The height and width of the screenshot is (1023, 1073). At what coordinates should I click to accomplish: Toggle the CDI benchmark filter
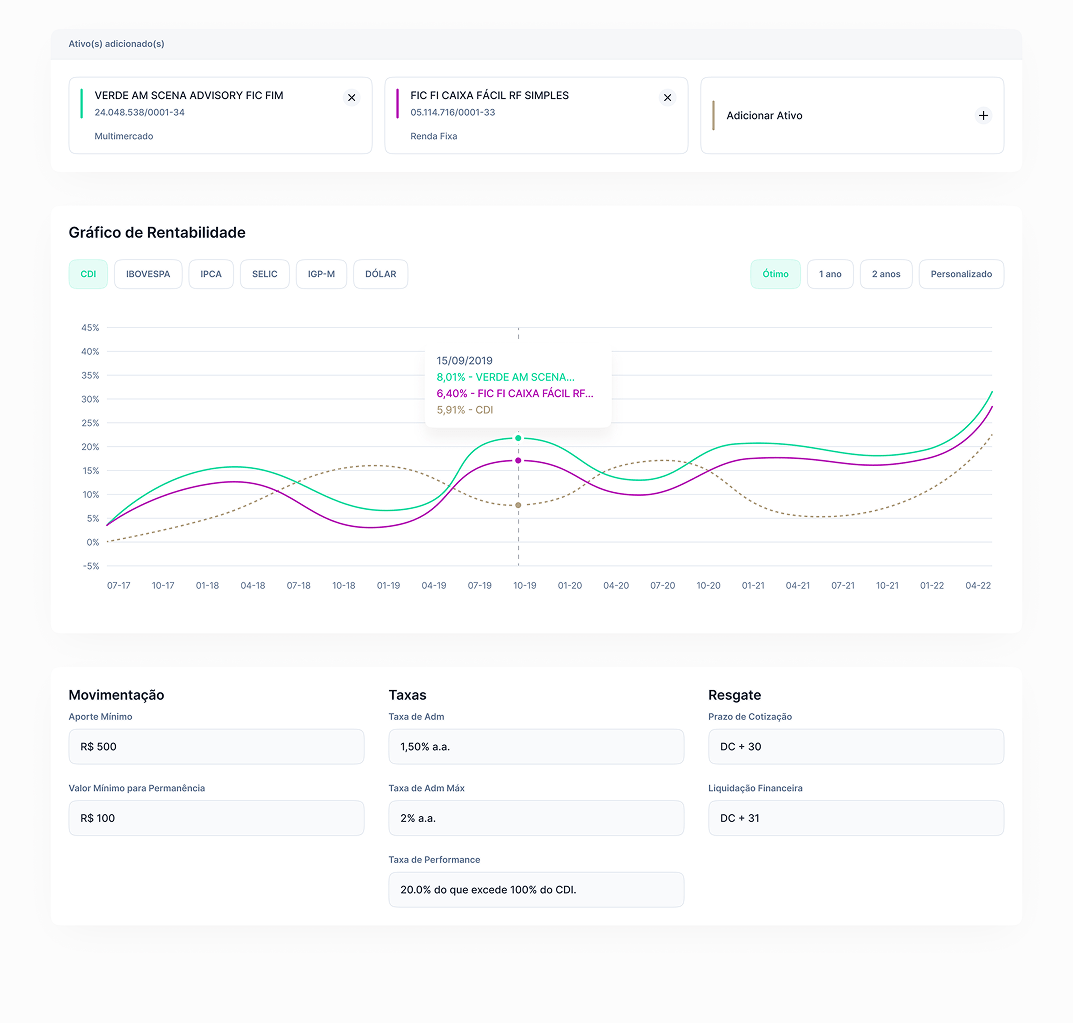(88, 274)
